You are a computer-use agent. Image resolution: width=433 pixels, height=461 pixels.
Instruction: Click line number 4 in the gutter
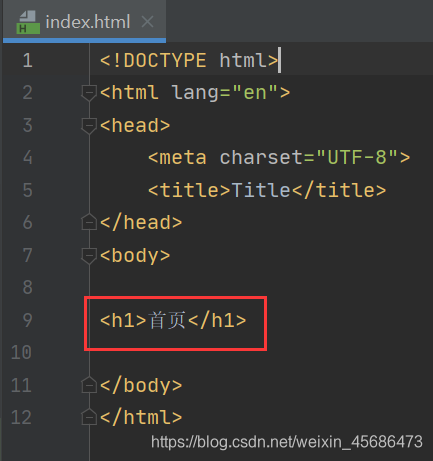point(28,157)
